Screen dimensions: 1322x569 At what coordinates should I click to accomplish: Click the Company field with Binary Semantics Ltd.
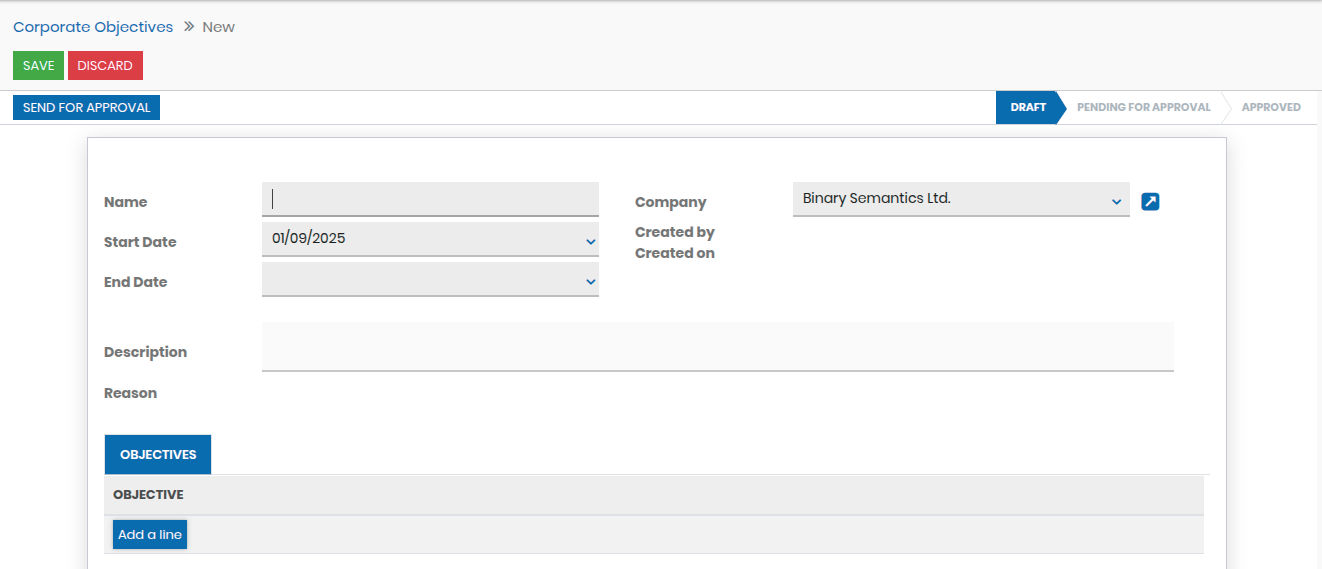coord(950,199)
